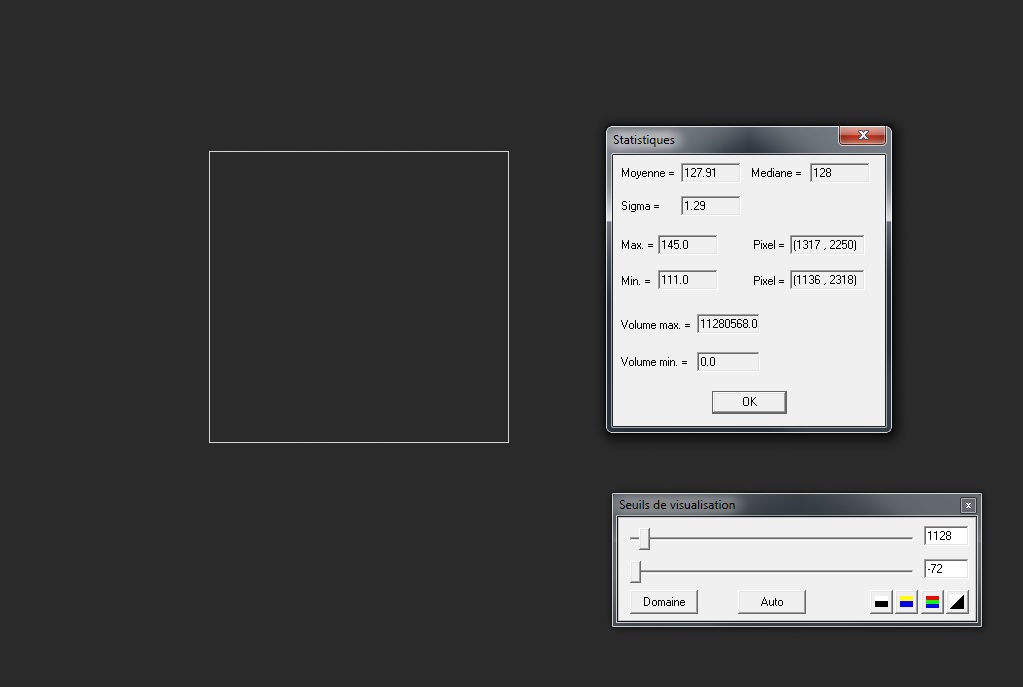Image resolution: width=1023 pixels, height=687 pixels.
Task: Close the Statistiques dialog
Action: pos(863,135)
